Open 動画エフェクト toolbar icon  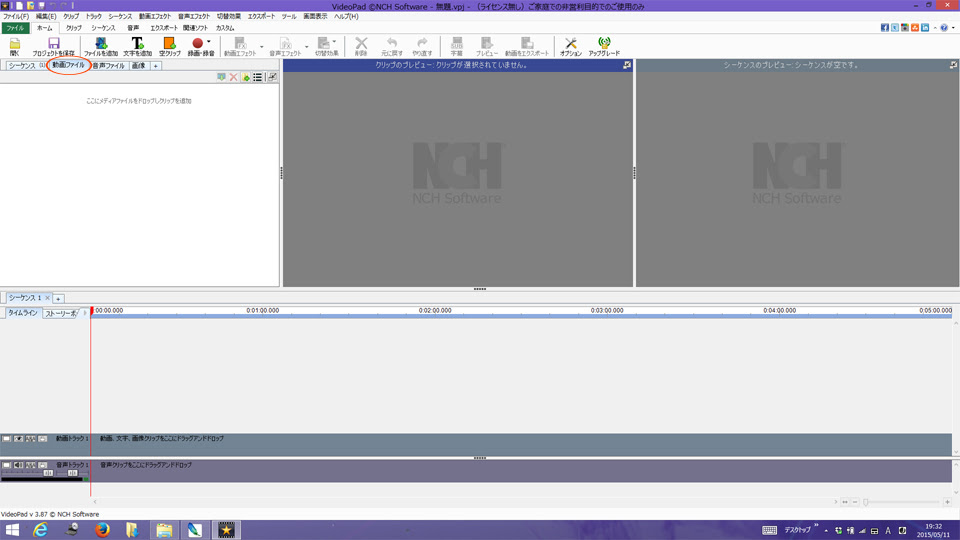coord(240,47)
